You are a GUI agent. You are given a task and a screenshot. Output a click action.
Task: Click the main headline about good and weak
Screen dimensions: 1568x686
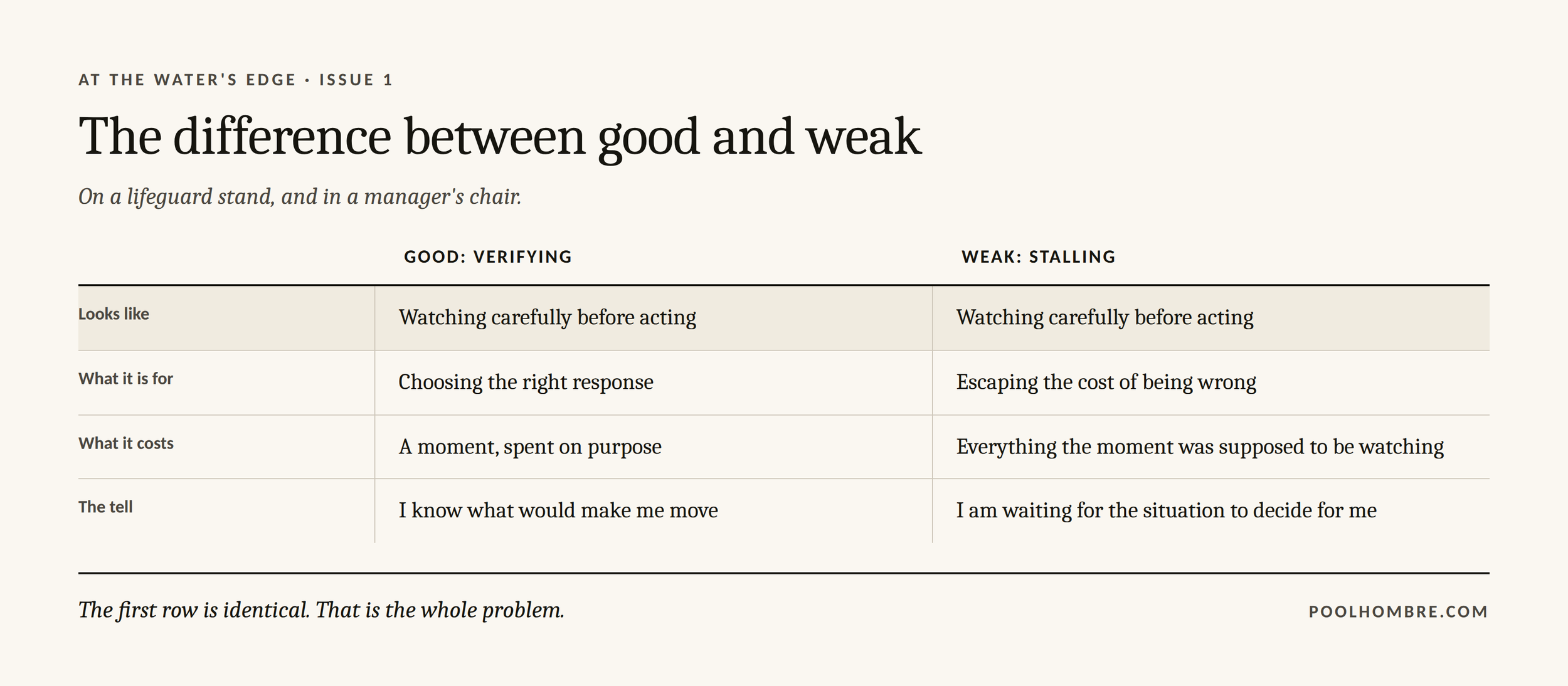[500, 138]
